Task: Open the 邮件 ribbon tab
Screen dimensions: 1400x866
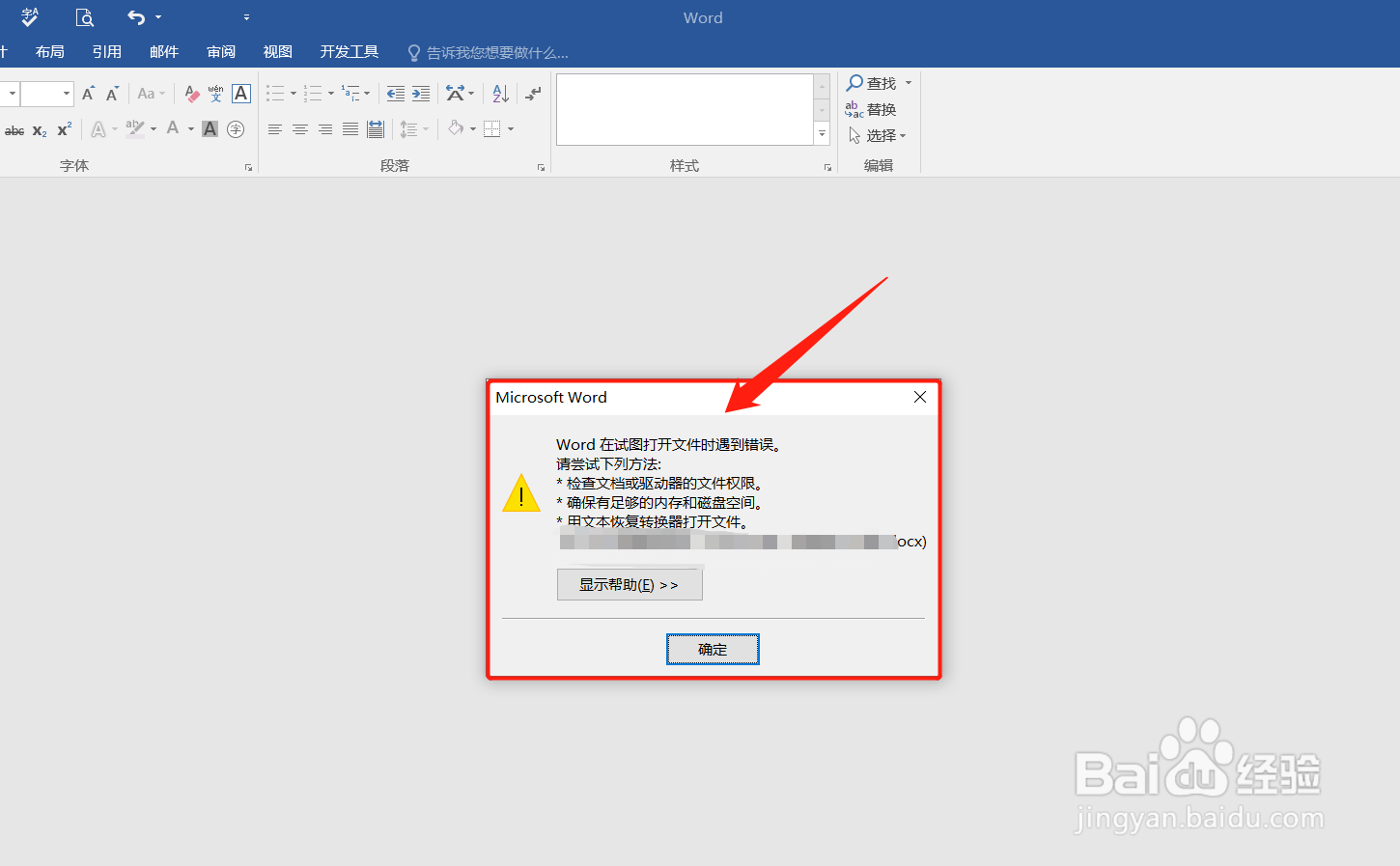Action: (164, 52)
